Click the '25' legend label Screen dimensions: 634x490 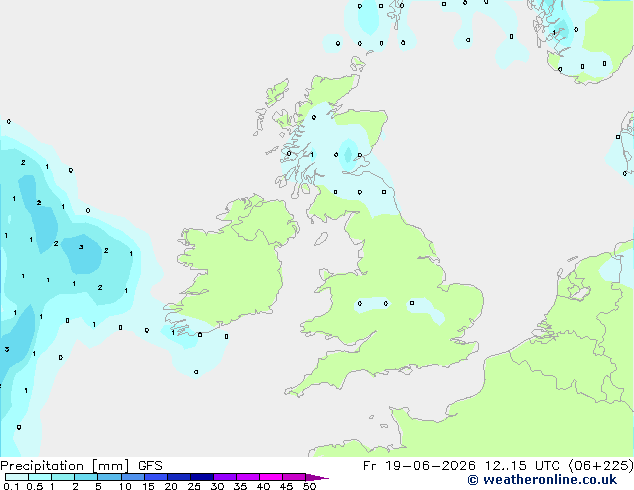[x=194, y=486]
